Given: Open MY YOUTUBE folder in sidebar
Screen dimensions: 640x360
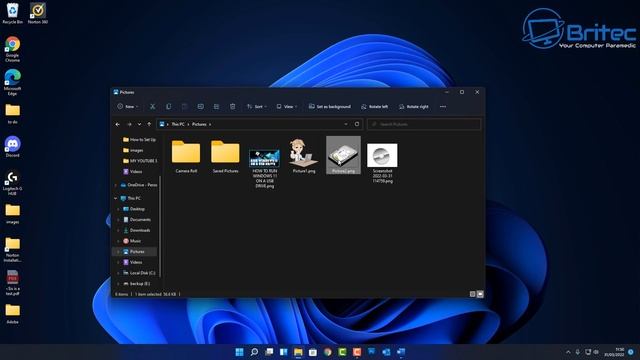Looking at the screenshot, I should click(x=140, y=161).
